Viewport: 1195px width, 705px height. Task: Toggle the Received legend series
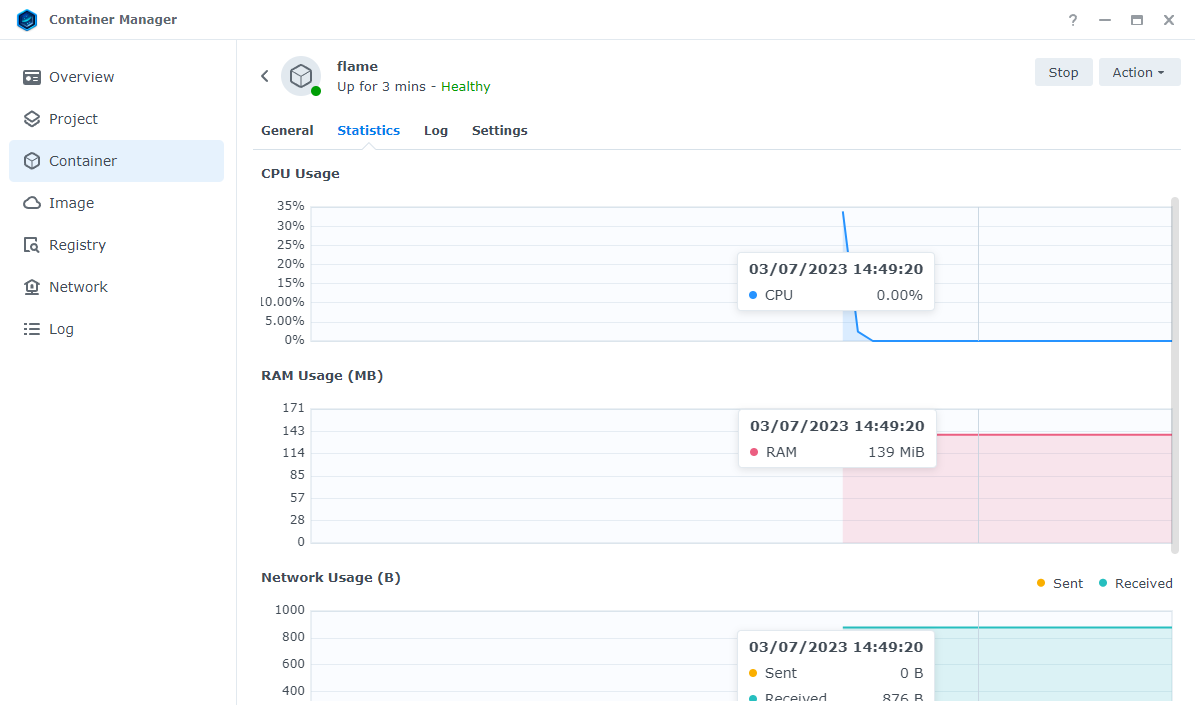tap(1136, 583)
